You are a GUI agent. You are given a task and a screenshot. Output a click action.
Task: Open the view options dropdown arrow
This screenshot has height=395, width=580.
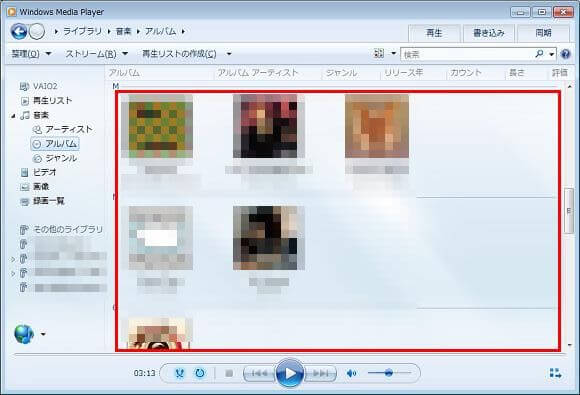(394, 54)
